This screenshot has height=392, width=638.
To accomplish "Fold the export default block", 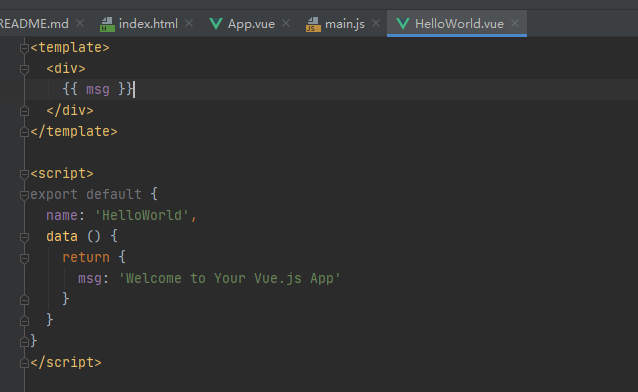I will coord(24,195).
